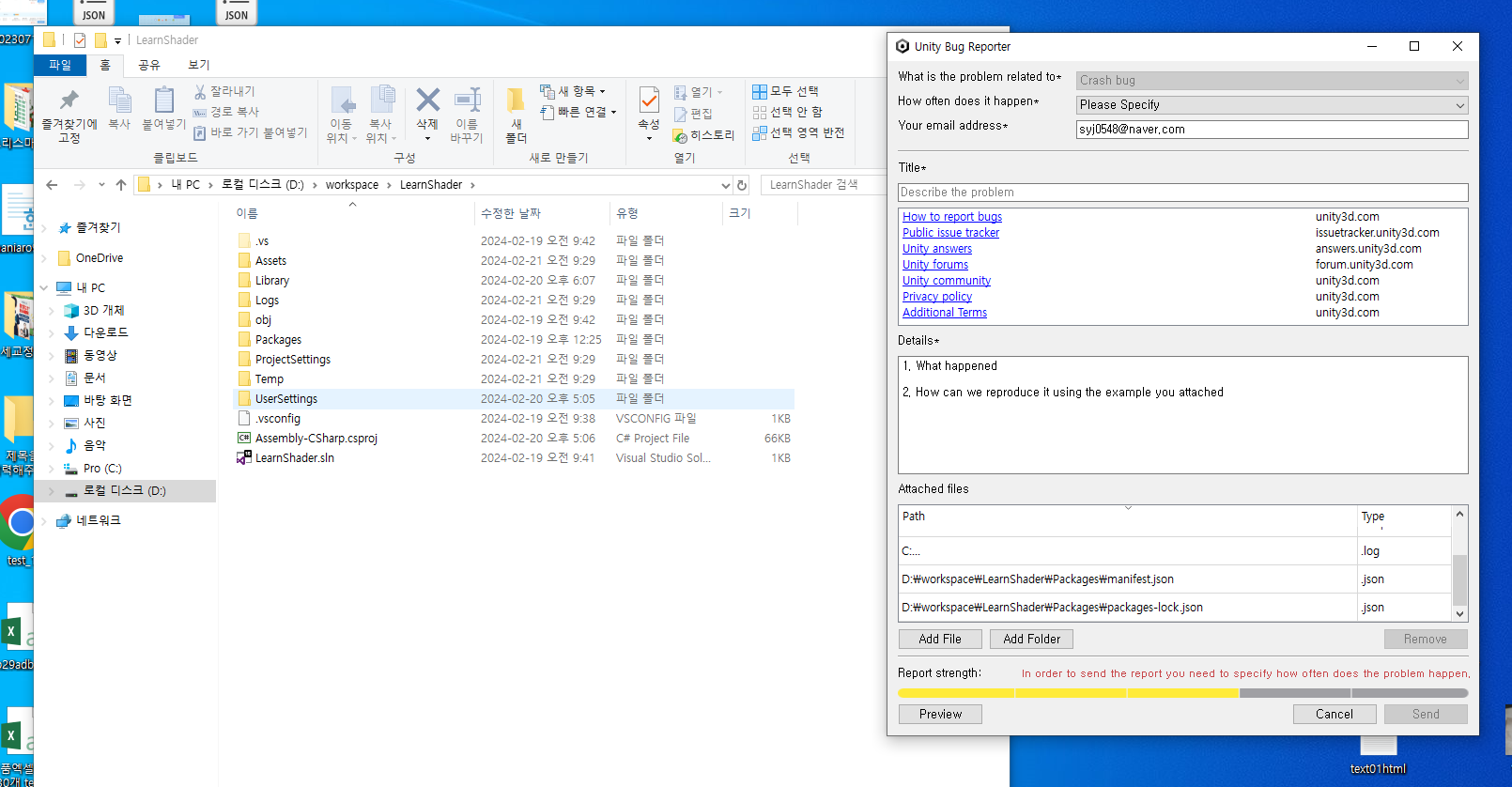Select the Assets folder row
This screenshot has width=1512, height=787.
point(513,261)
